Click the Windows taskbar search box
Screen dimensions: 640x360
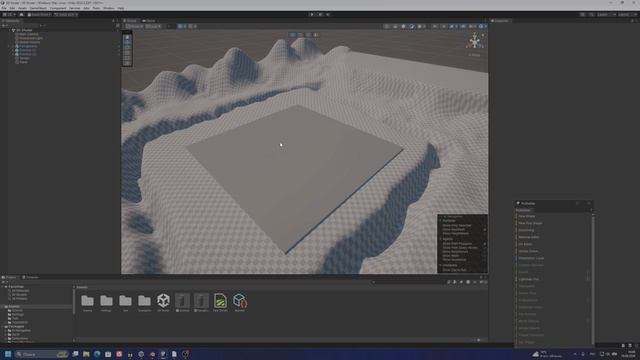click(x=41, y=354)
